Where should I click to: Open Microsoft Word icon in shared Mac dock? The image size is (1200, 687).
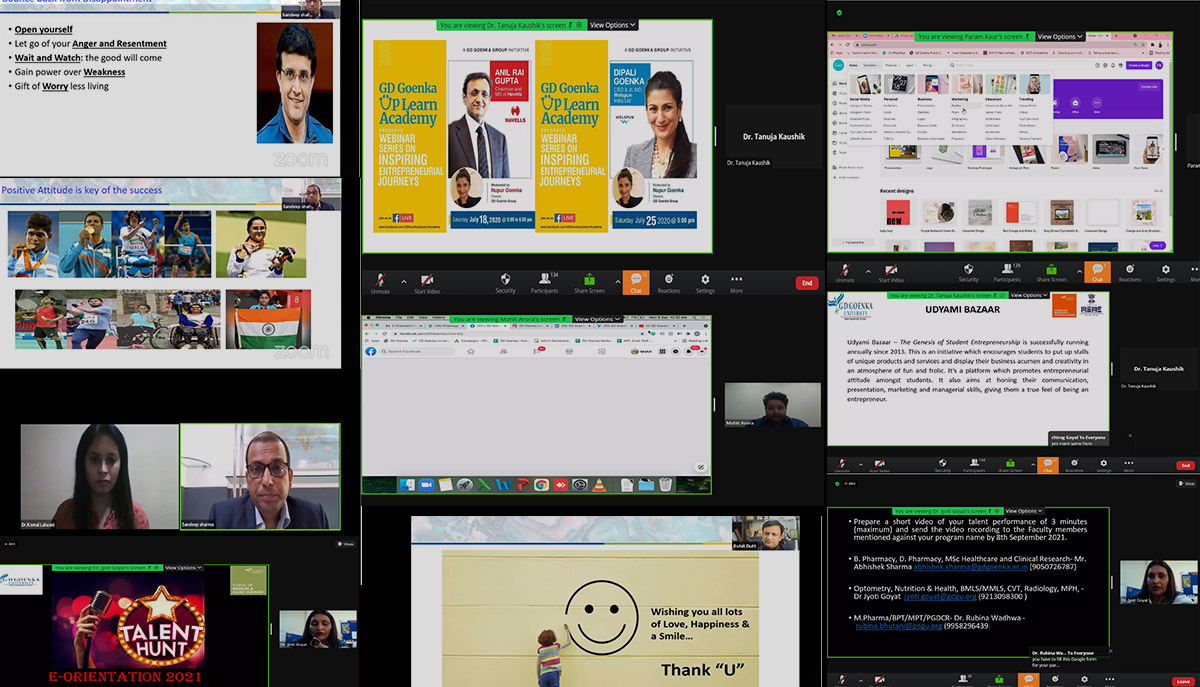click(x=503, y=485)
